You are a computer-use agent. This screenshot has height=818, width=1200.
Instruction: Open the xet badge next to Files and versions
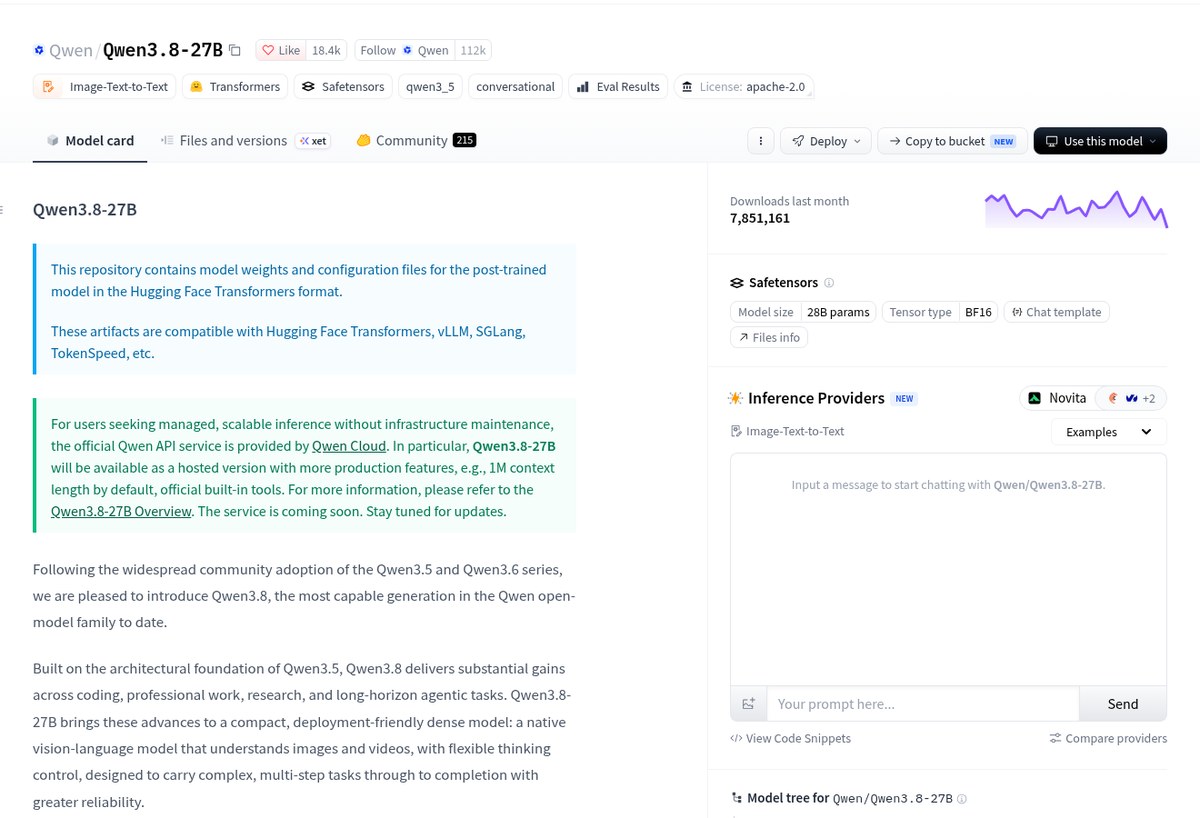pyautogui.click(x=313, y=141)
